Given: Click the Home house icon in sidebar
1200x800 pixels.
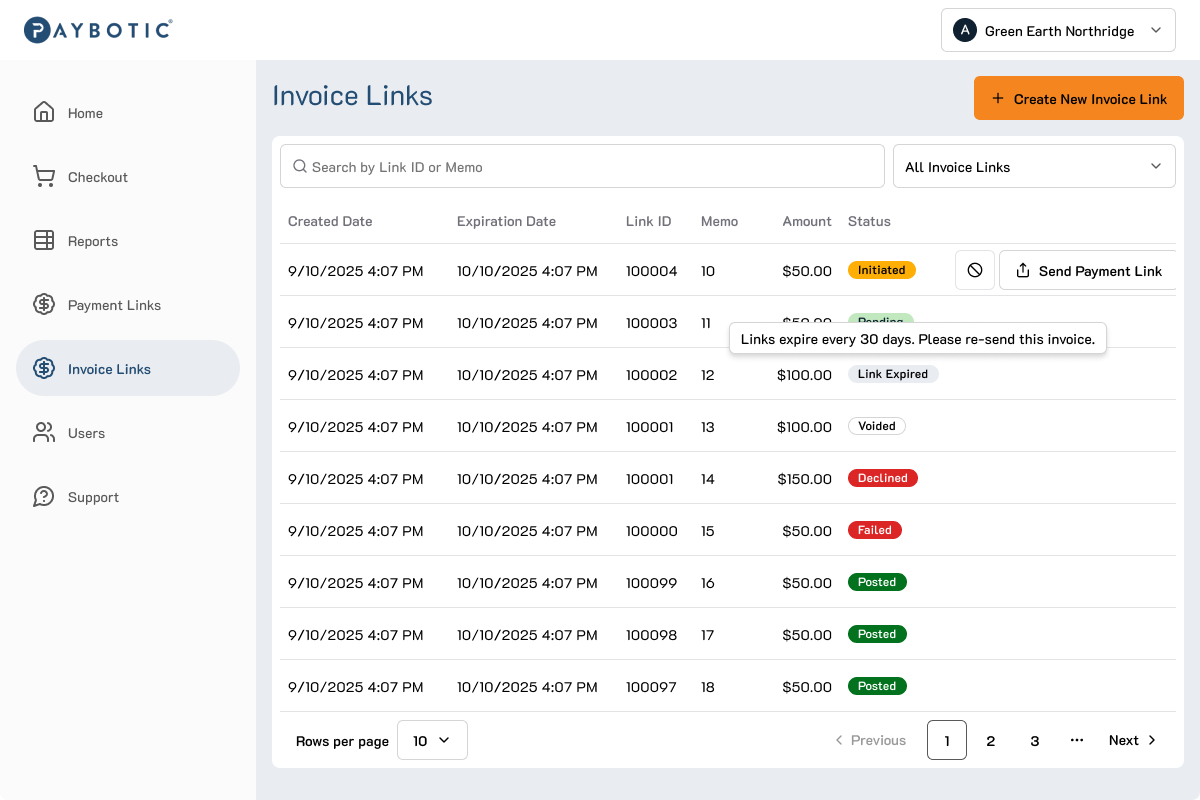Looking at the screenshot, I should (44, 112).
